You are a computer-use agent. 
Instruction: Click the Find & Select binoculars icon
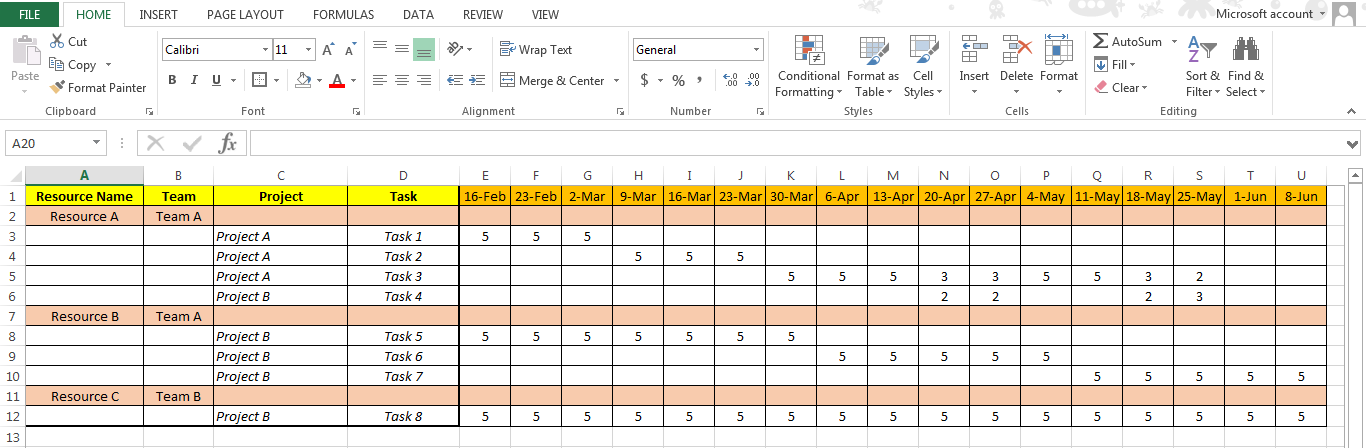[1245, 51]
